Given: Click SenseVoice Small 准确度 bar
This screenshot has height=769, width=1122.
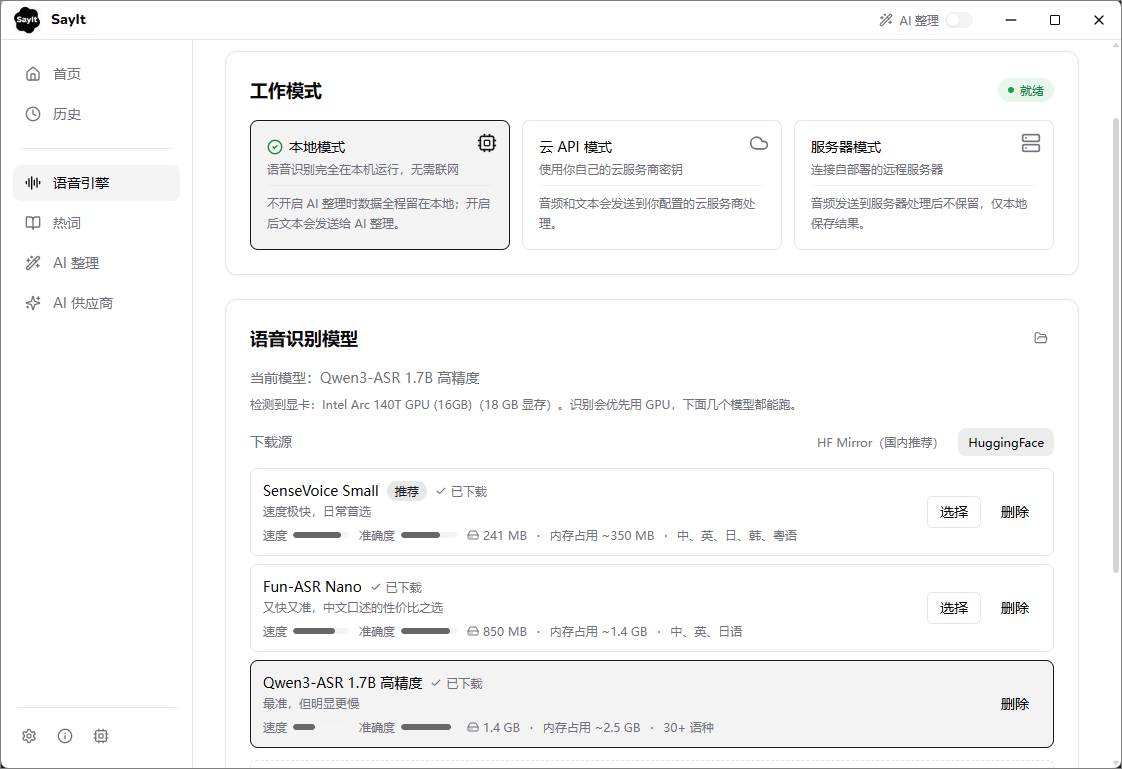Looking at the screenshot, I should (429, 535).
